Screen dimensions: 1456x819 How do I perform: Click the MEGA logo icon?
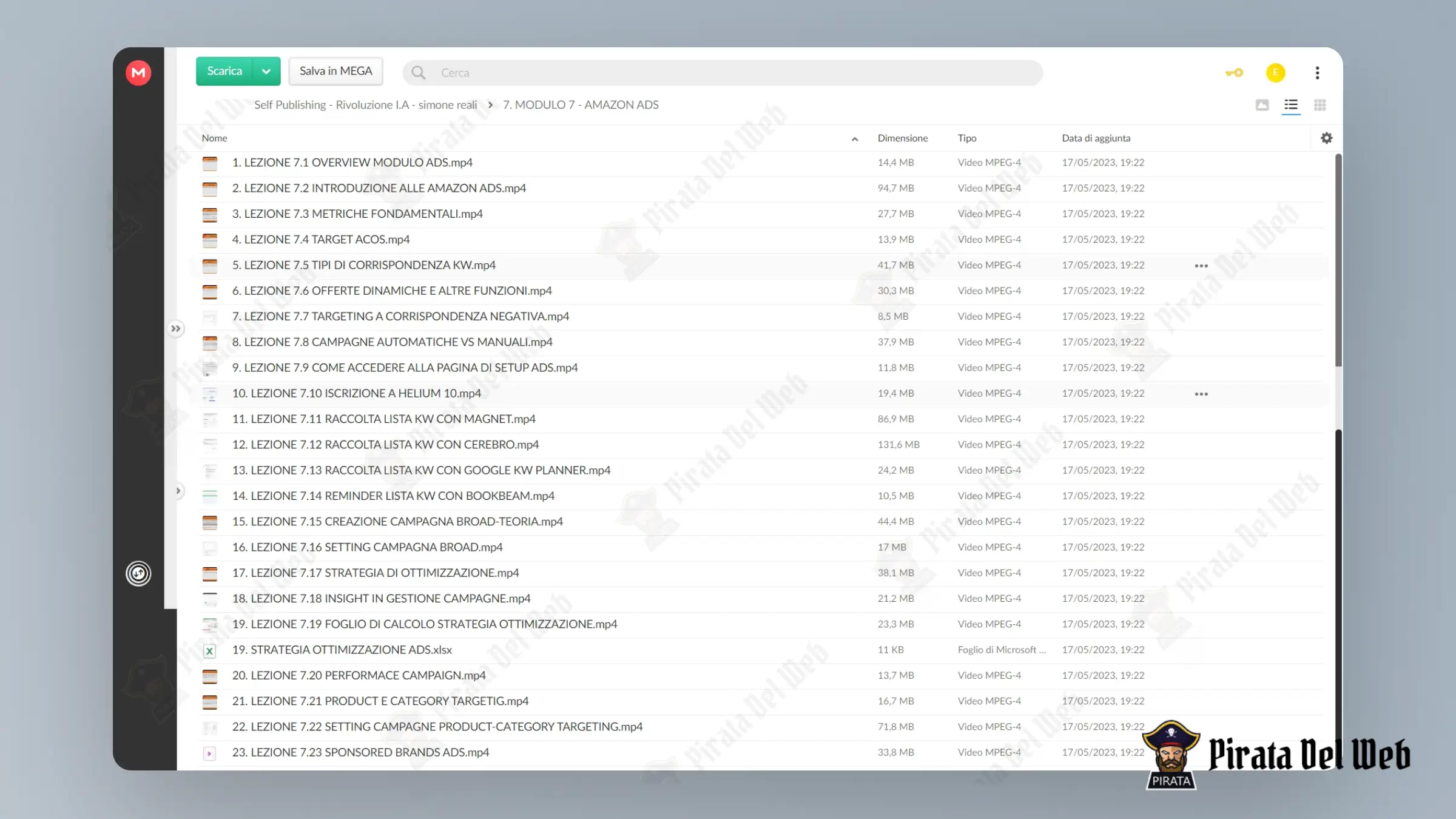pos(138,73)
